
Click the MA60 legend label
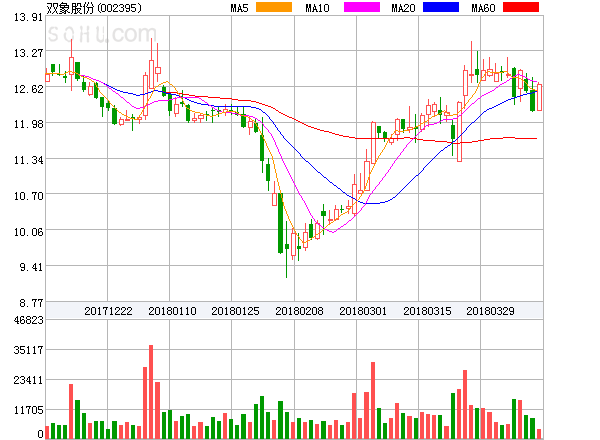483,8
